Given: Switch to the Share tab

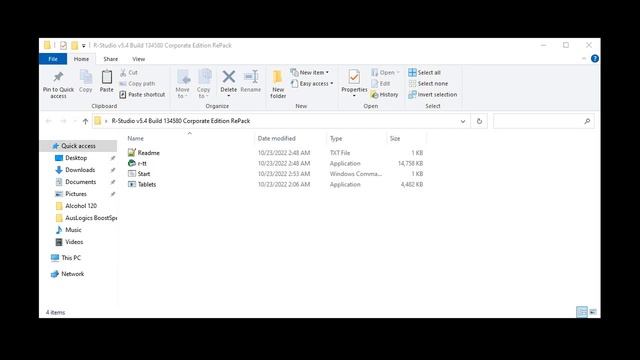Looking at the screenshot, I should (111, 59).
